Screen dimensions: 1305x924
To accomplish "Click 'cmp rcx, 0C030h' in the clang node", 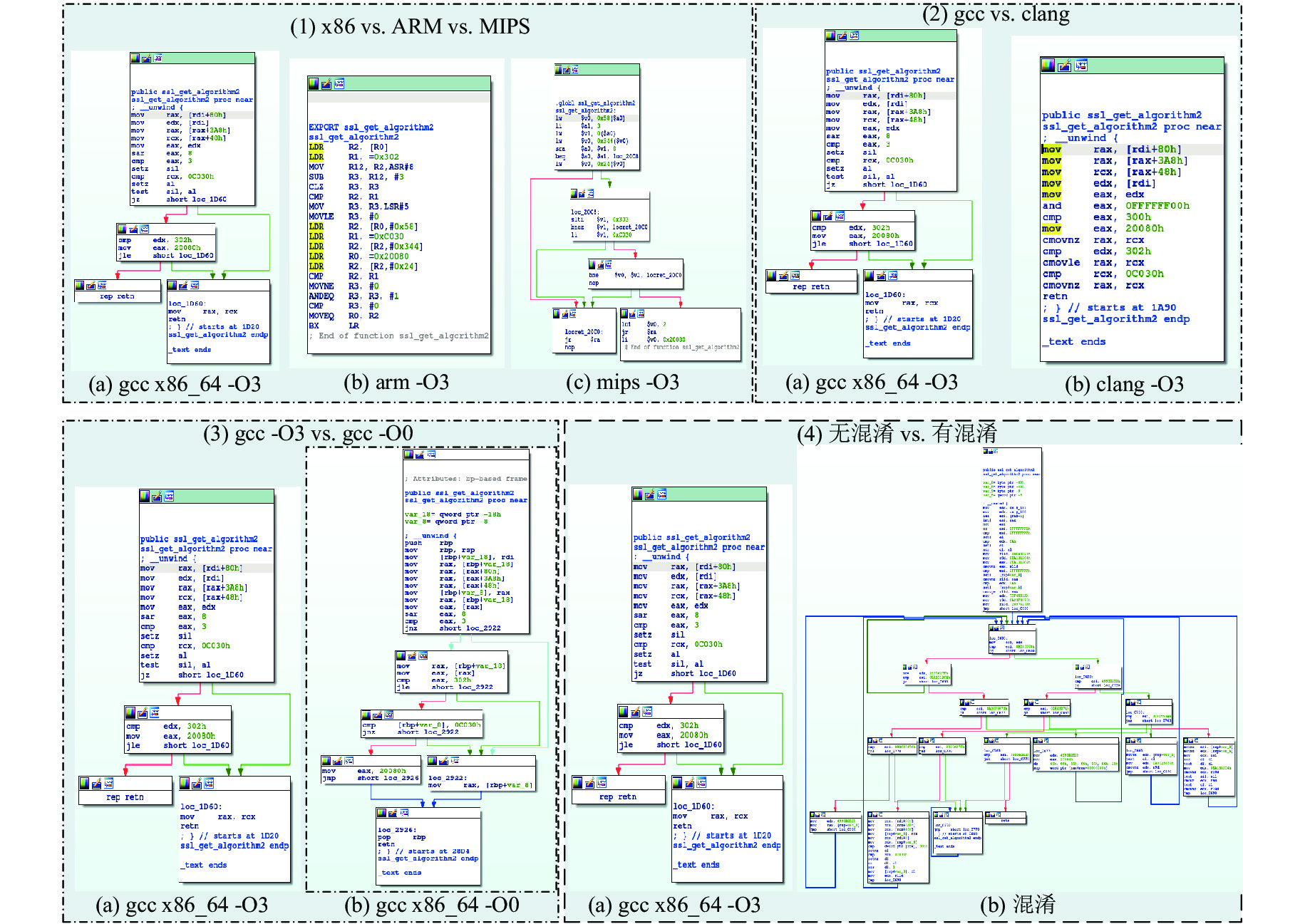I will point(1103,274).
